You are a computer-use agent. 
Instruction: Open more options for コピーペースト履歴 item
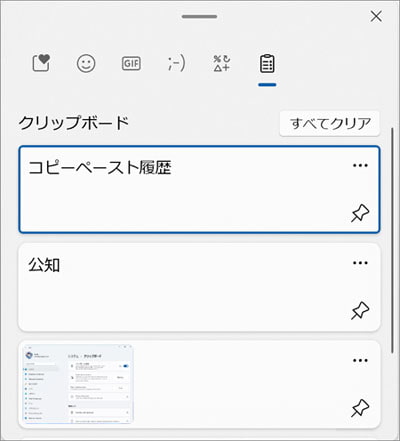360,165
